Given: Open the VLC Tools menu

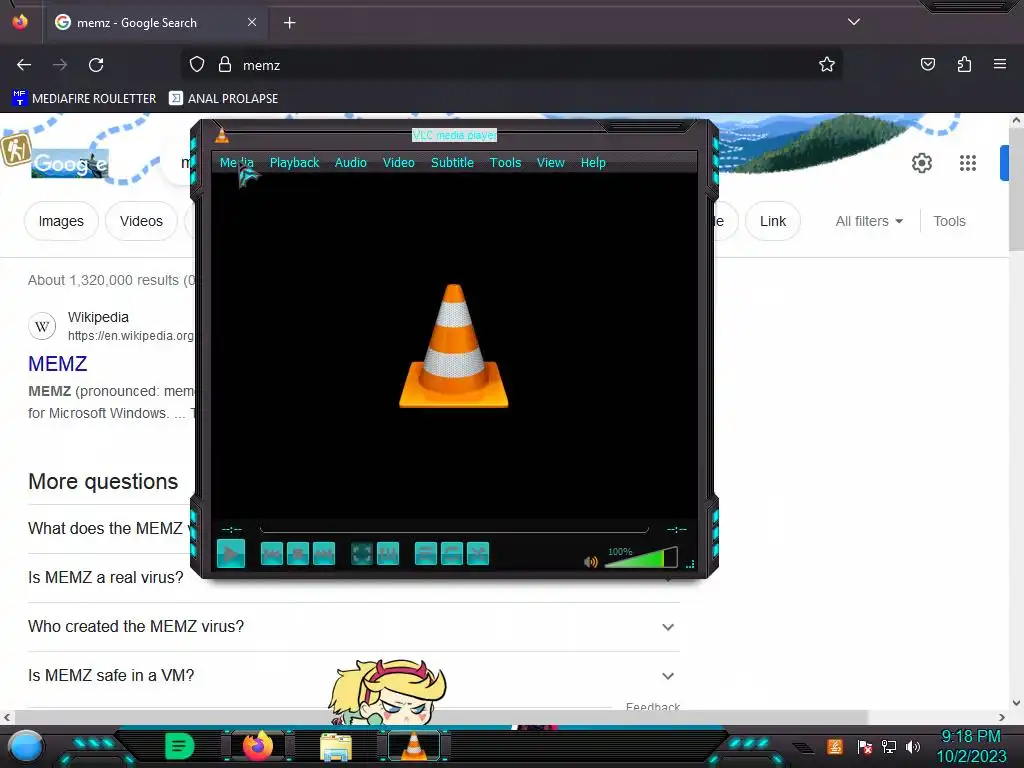Looking at the screenshot, I should pyautogui.click(x=505, y=163).
